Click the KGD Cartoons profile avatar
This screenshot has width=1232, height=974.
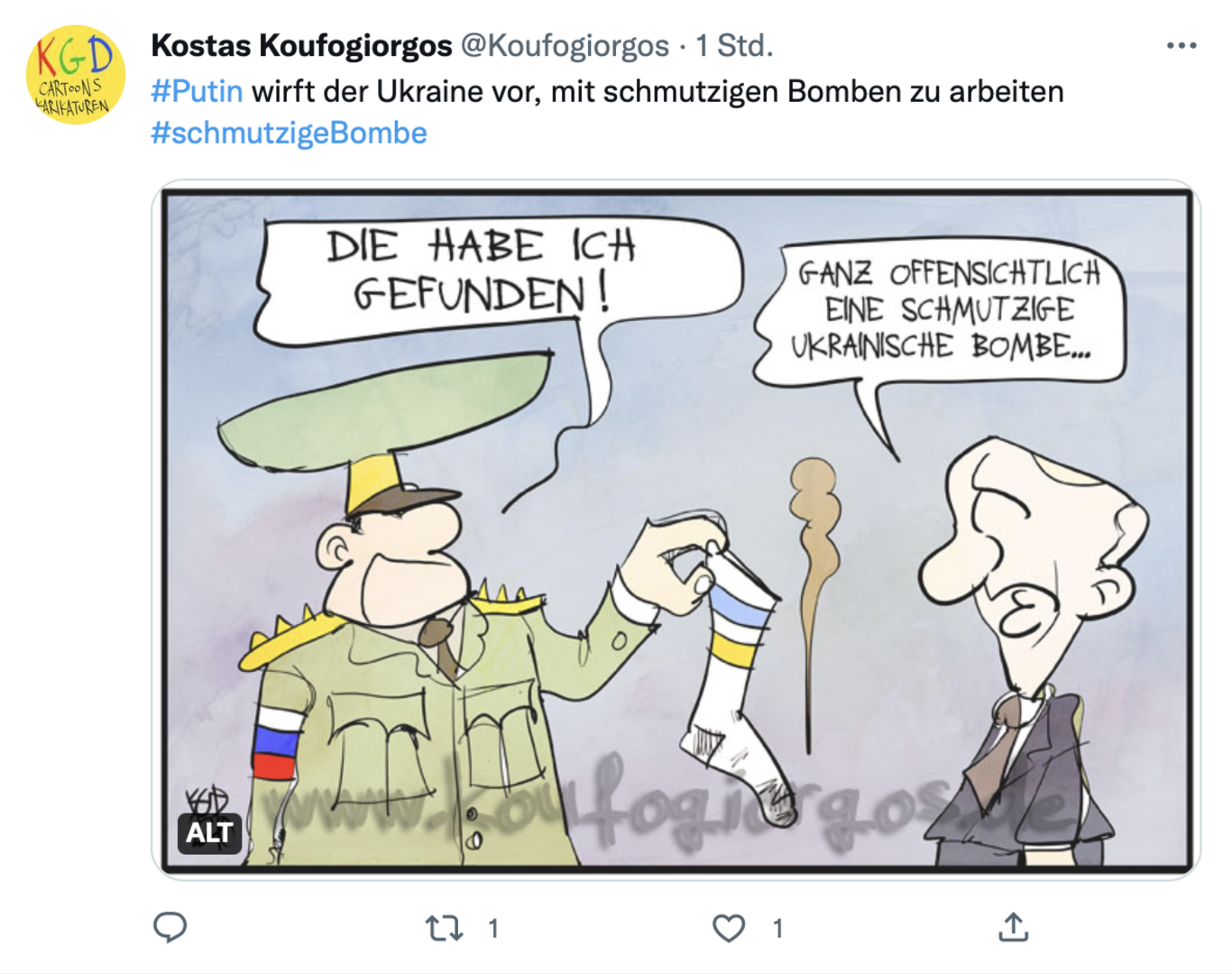point(76,74)
